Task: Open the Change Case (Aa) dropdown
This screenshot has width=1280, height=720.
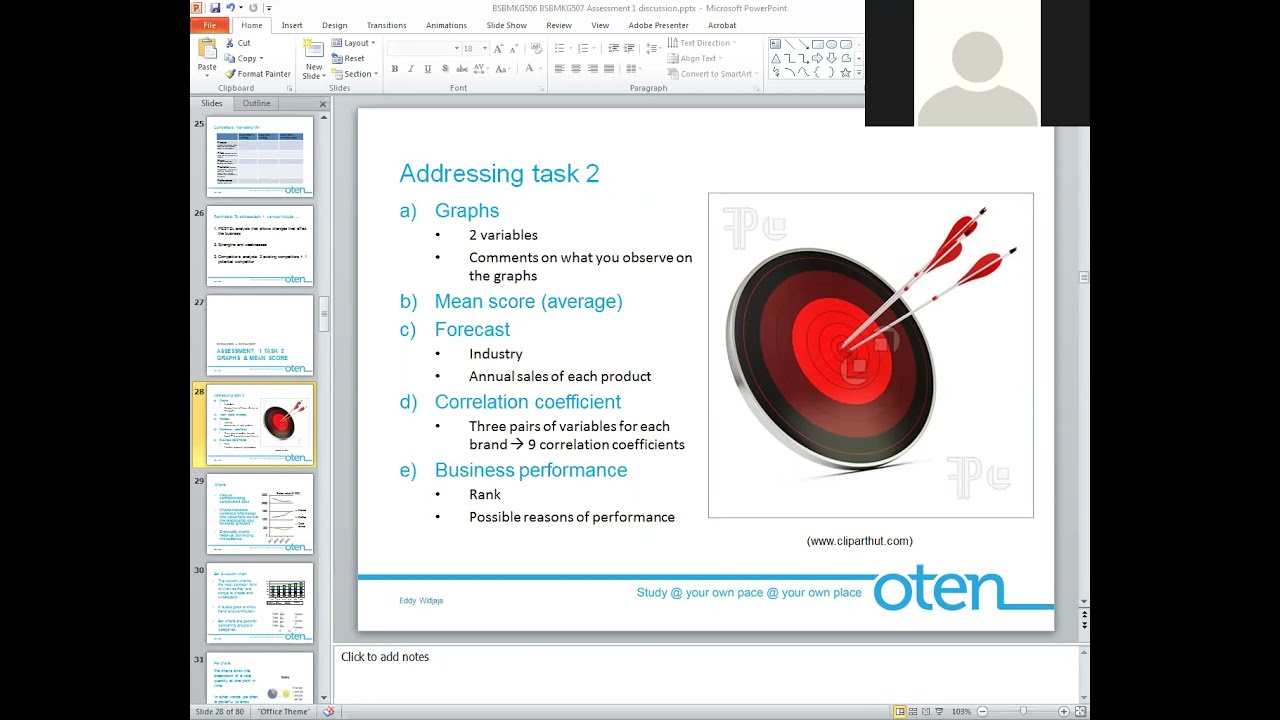Action: tap(503, 69)
